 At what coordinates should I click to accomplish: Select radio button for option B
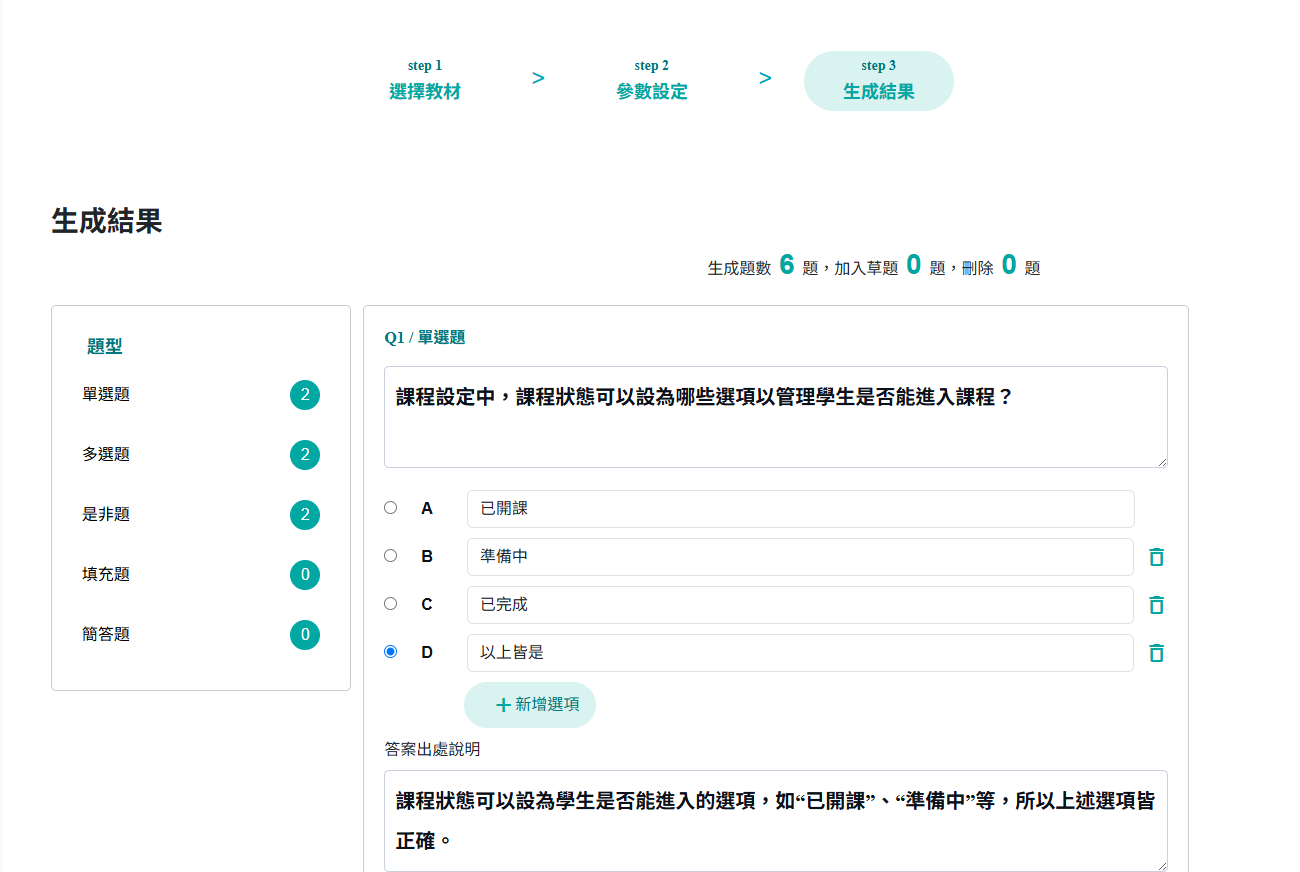pyautogui.click(x=391, y=556)
